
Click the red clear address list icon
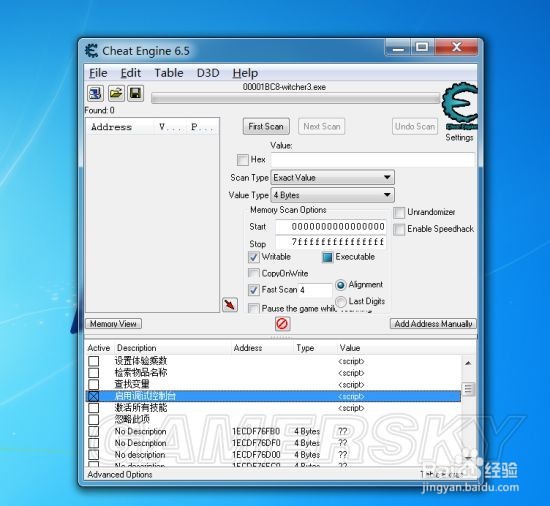282,323
